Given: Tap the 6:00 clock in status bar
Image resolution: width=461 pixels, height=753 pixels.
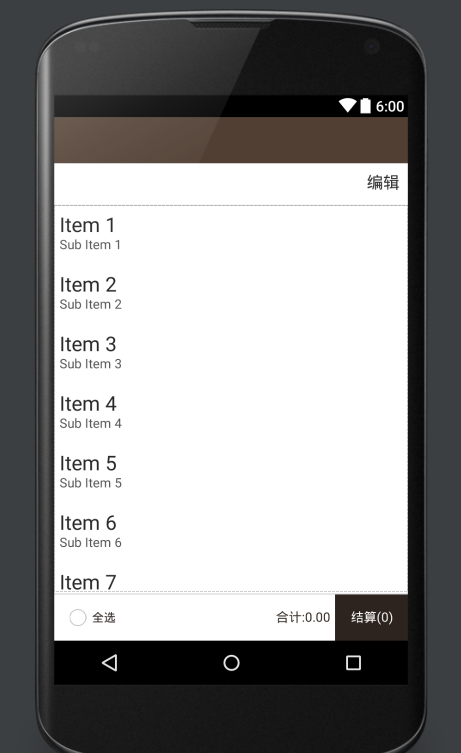Looking at the screenshot, I should [x=390, y=106].
